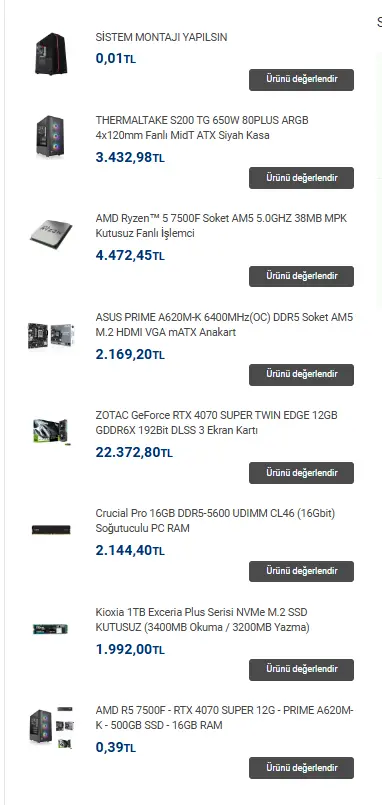Click Ürünü değerlendir for ASUS PRIME motherboard
382x805 pixels.
pos(301,375)
